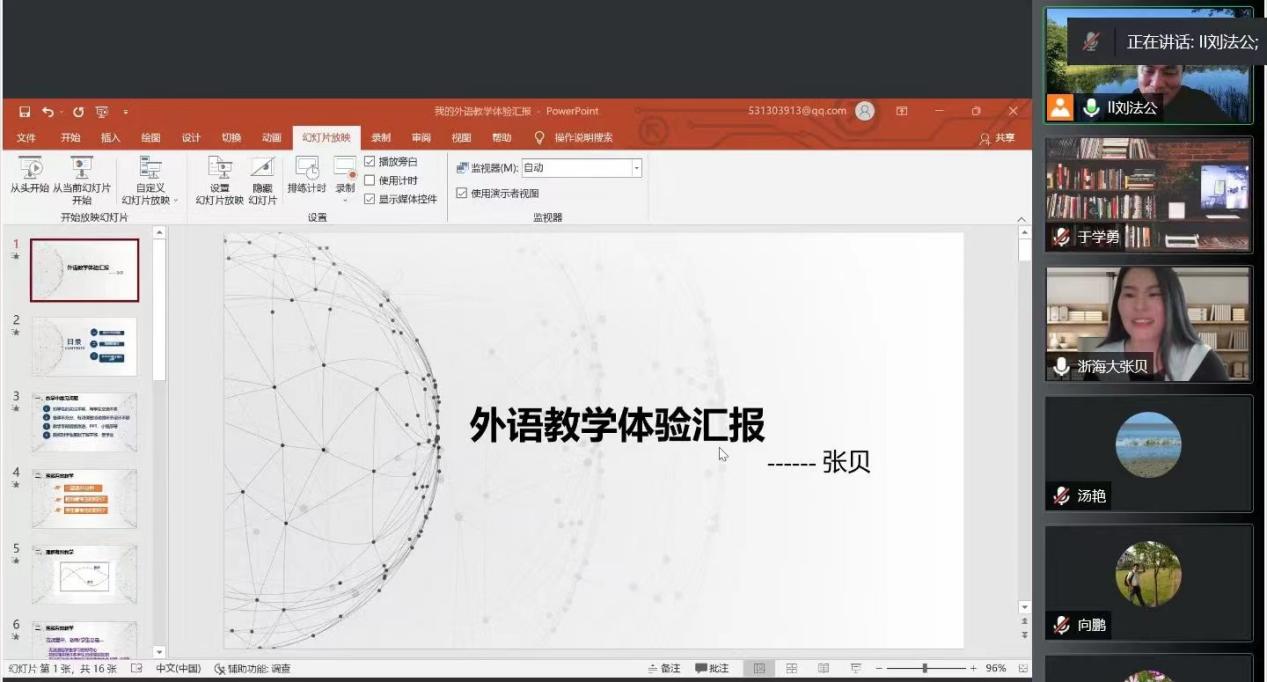1267x682 pixels.
Task: Open 备注 notes in the status bar
Action: click(x=664, y=668)
